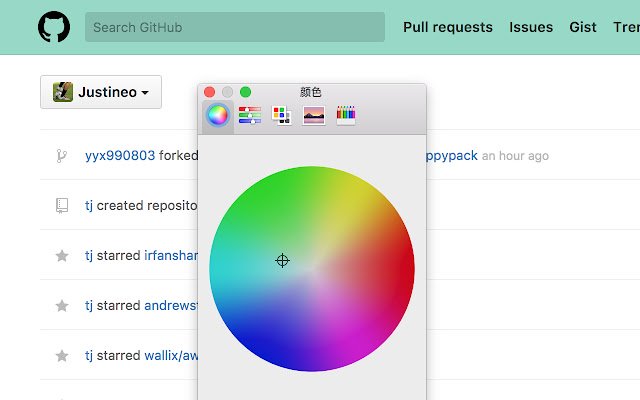The image size is (640, 400).
Task: Click the Justineo avatar image
Action: [x=63, y=92]
